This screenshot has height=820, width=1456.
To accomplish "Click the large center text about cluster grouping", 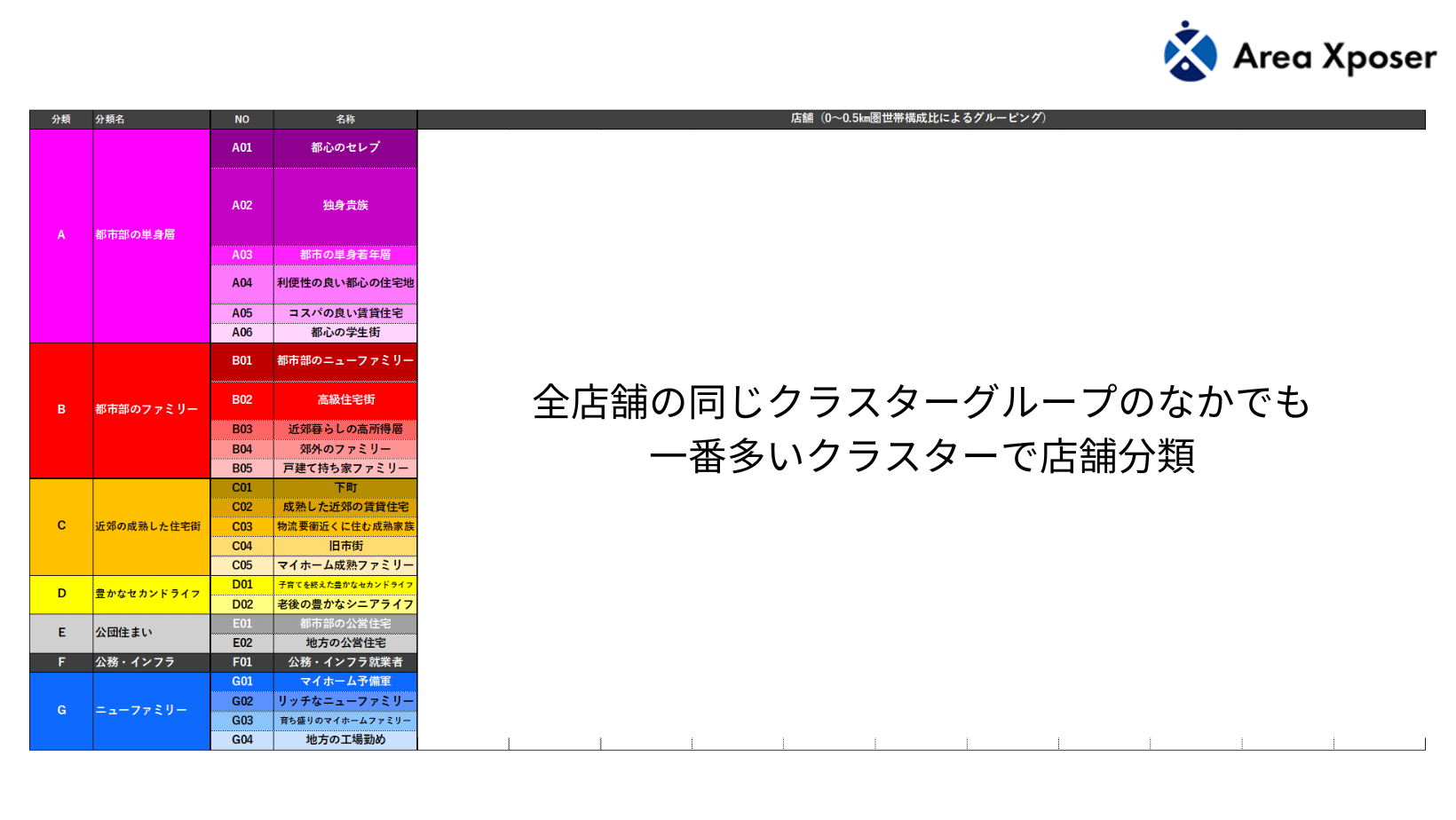I will (x=921, y=429).
